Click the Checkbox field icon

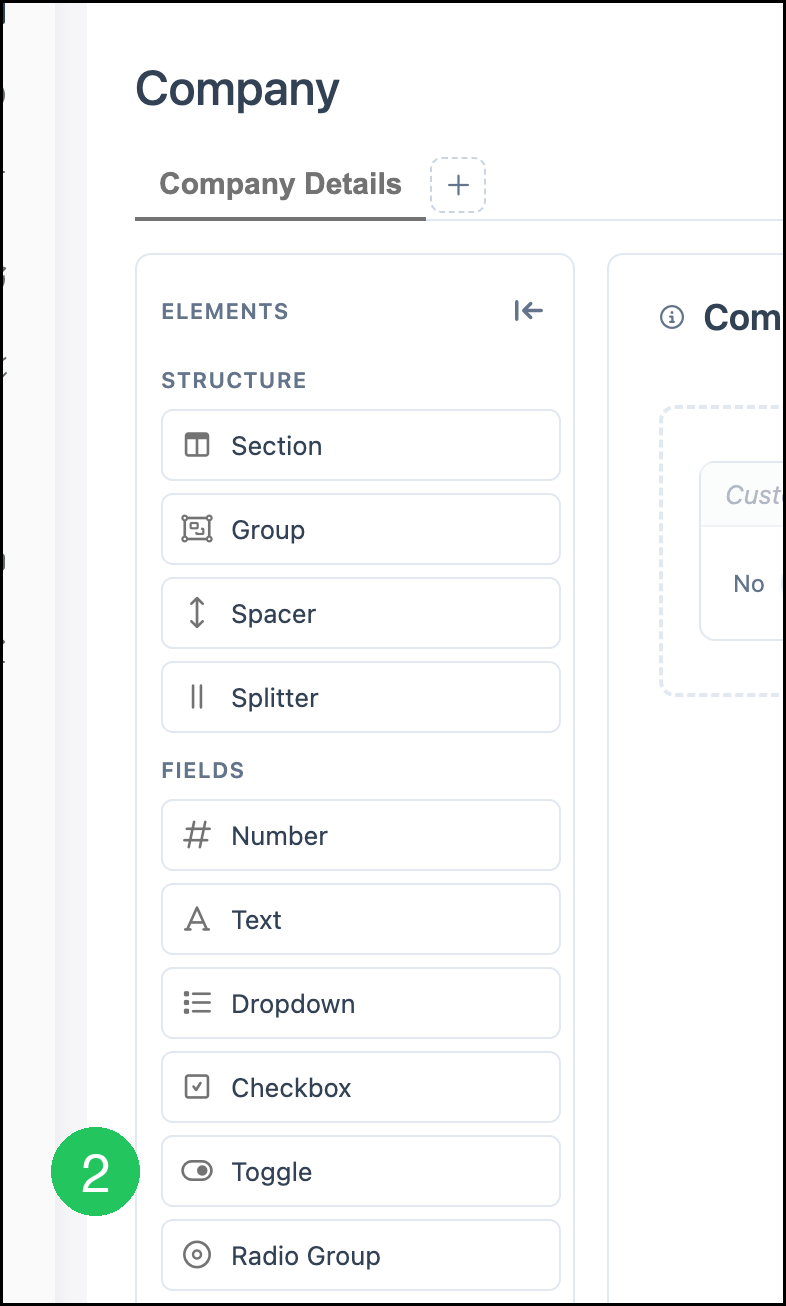pyautogui.click(x=197, y=1087)
